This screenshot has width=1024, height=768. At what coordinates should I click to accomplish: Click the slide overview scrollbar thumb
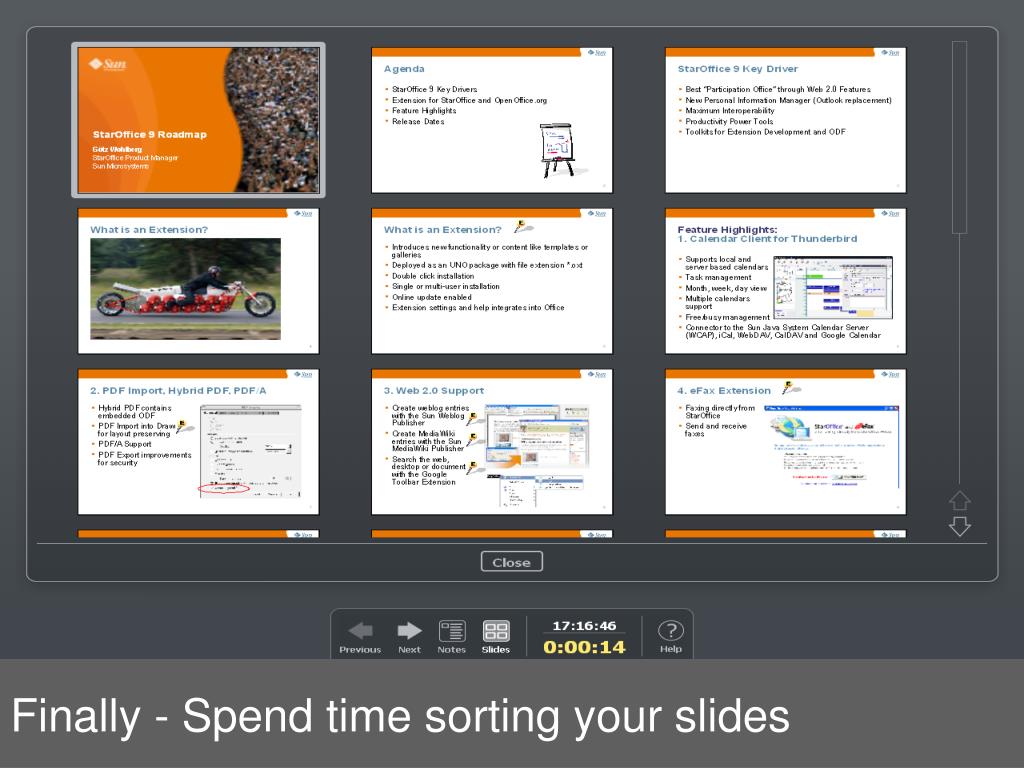point(959,137)
